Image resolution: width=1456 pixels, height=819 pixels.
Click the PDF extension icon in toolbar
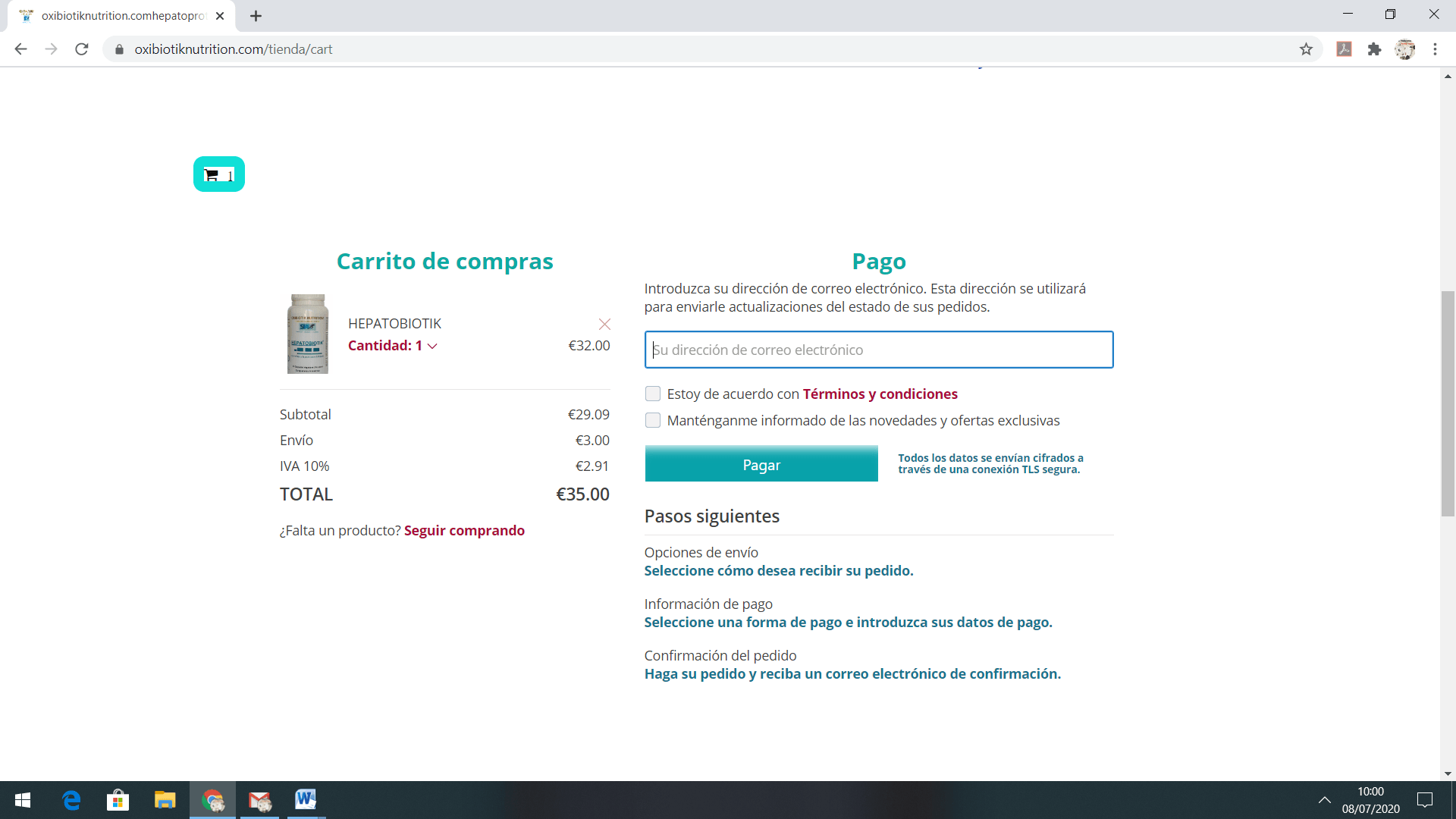tap(1344, 49)
